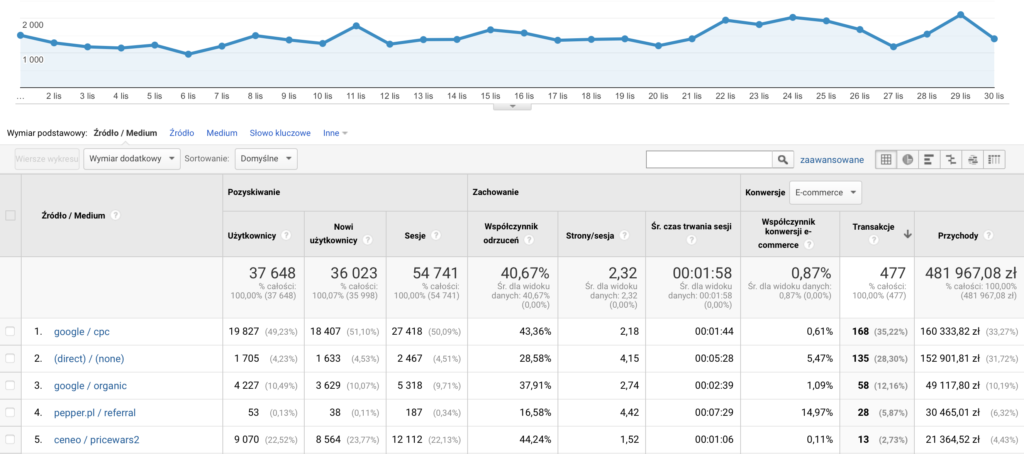Open the help icon under Transakcje
Image resolution: width=1024 pixels, height=454 pixels.
point(874,240)
